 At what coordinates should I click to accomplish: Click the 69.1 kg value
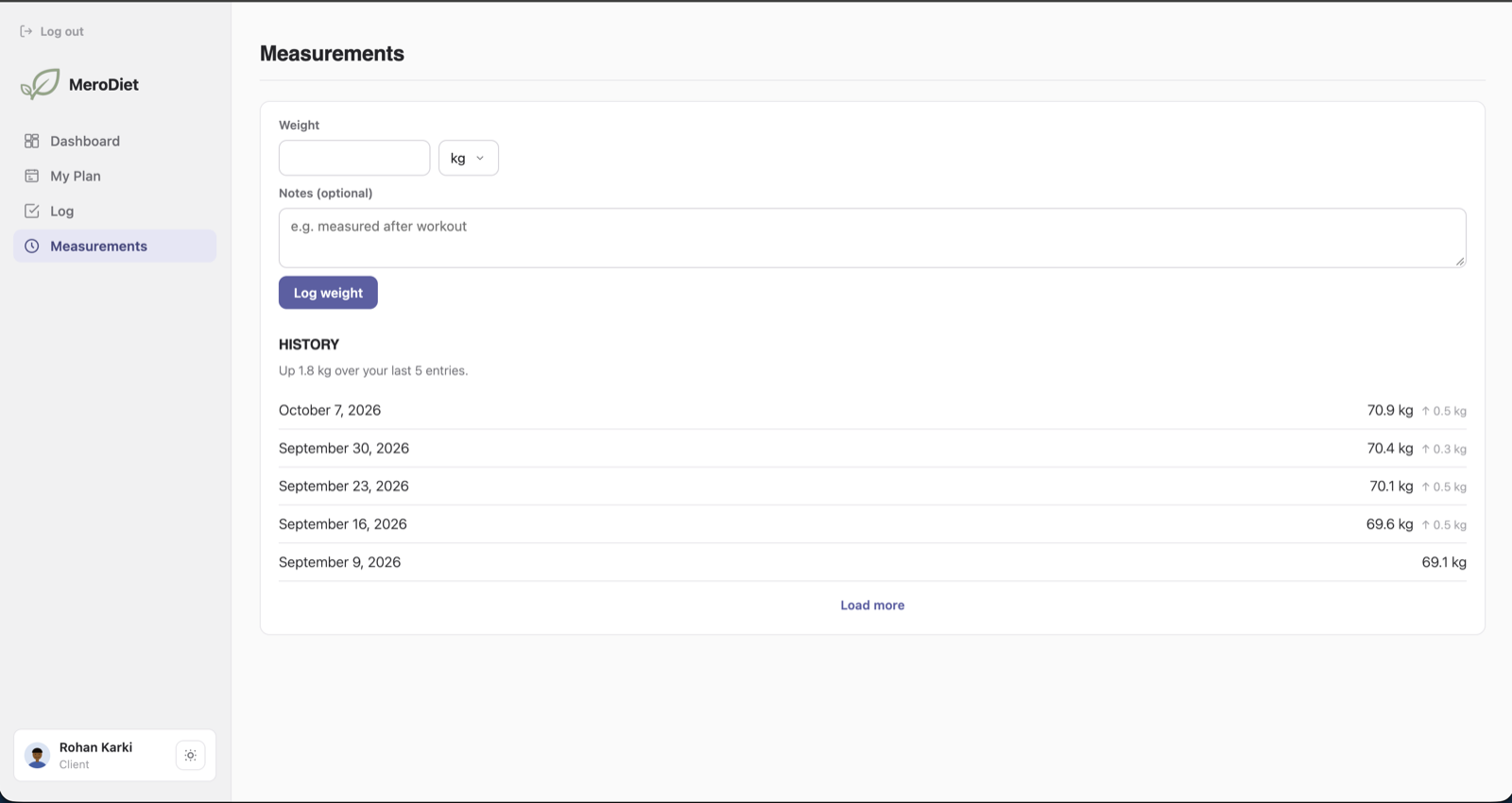tap(1444, 562)
